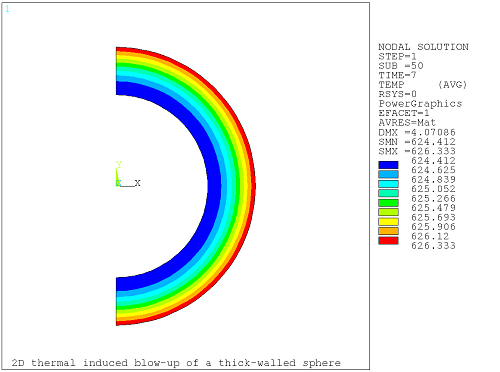Click the 'SUB =50' text
The height and width of the screenshot is (372, 500).
pyautogui.click(x=401, y=66)
